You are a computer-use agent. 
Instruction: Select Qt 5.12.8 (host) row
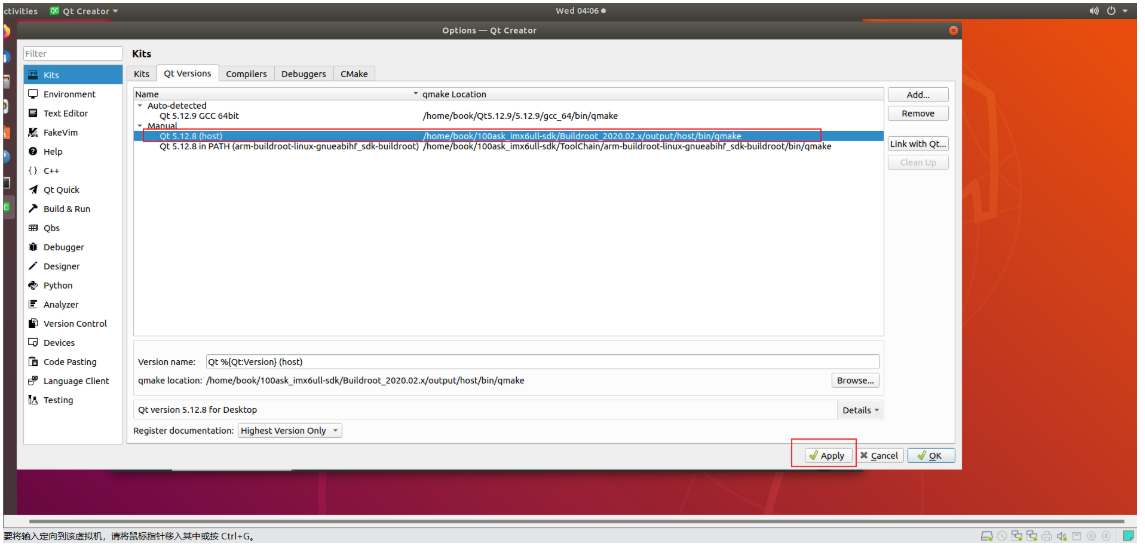pyautogui.click(x=508, y=136)
